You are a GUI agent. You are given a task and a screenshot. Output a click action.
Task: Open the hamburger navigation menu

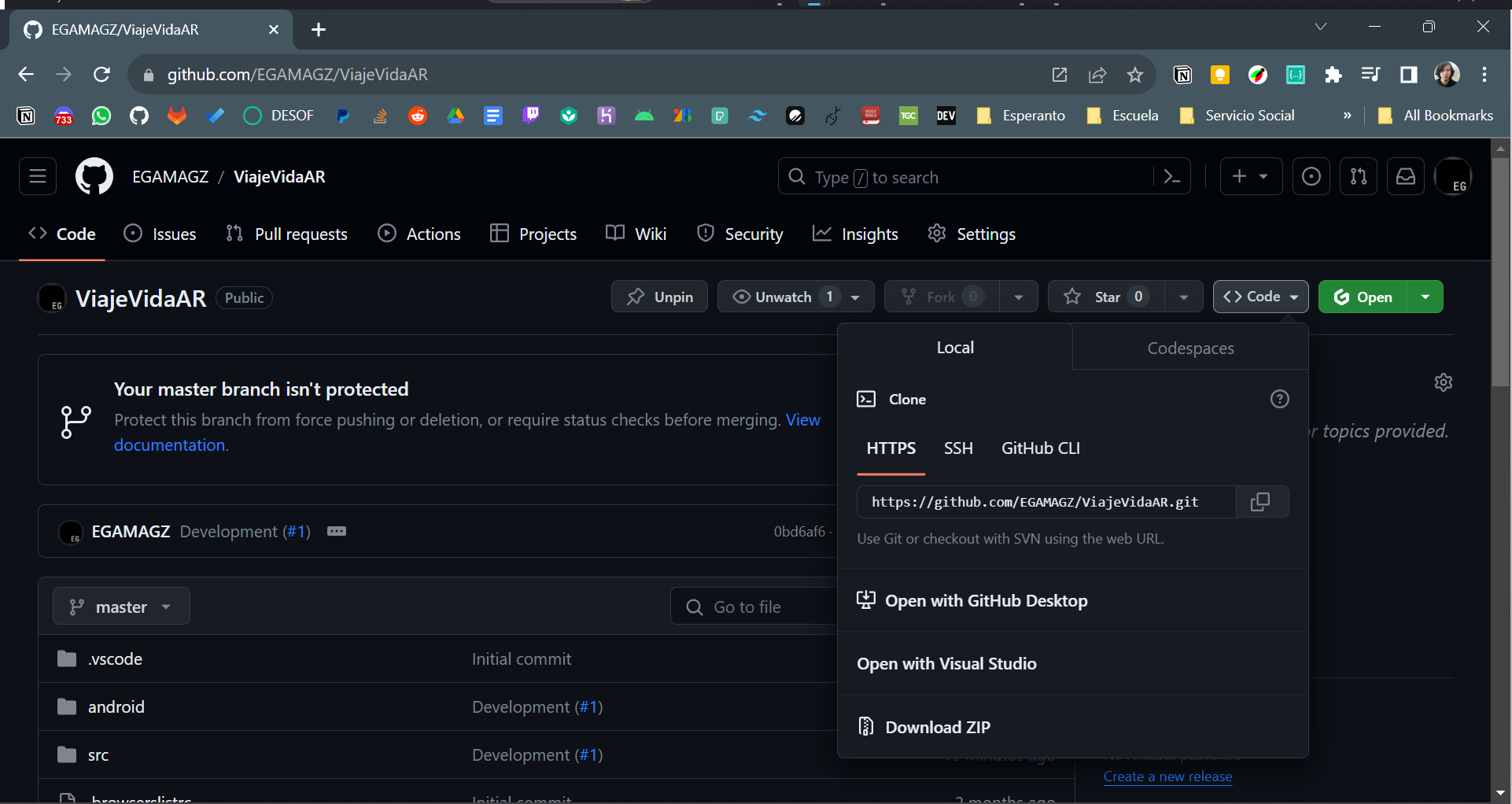pyautogui.click(x=38, y=176)
